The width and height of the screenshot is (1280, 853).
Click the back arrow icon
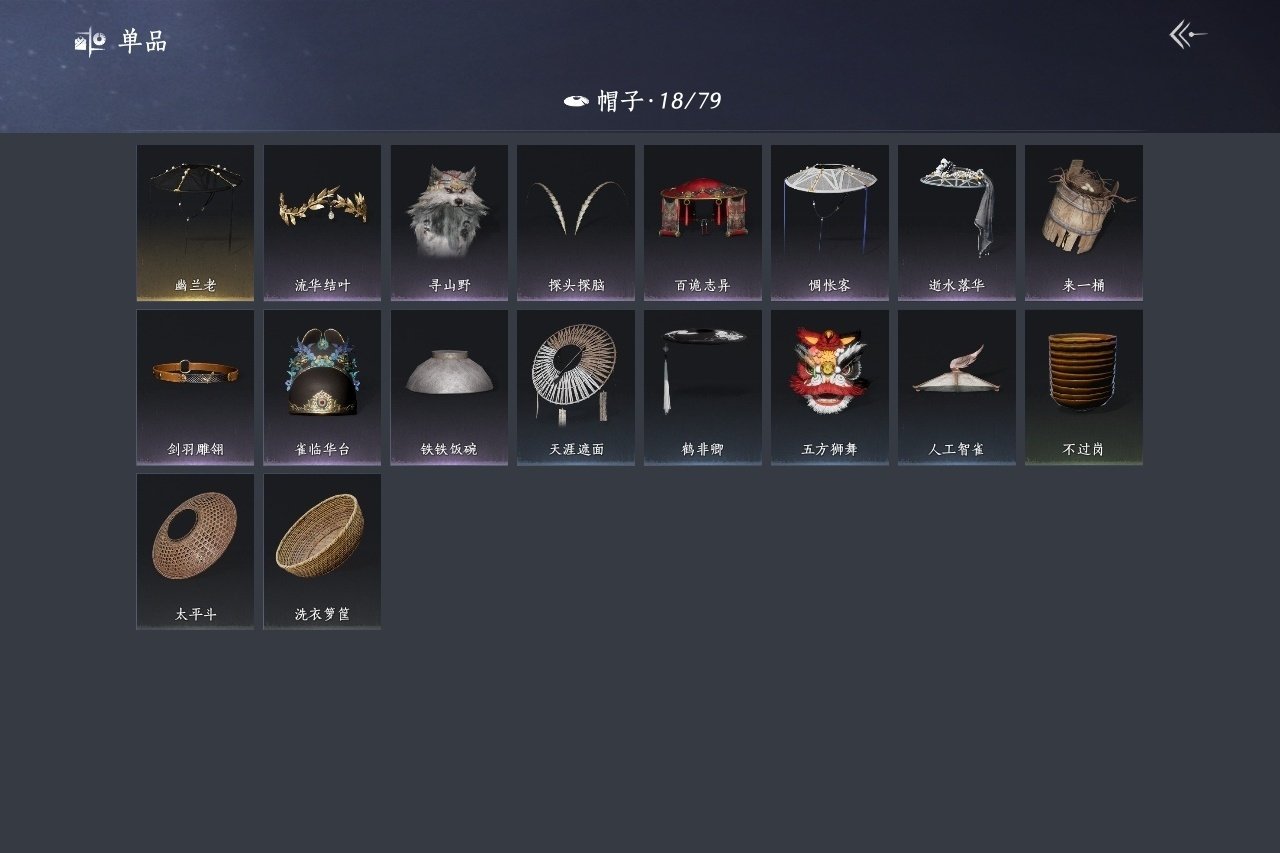pyautogui.click(x=1188, y=35)
